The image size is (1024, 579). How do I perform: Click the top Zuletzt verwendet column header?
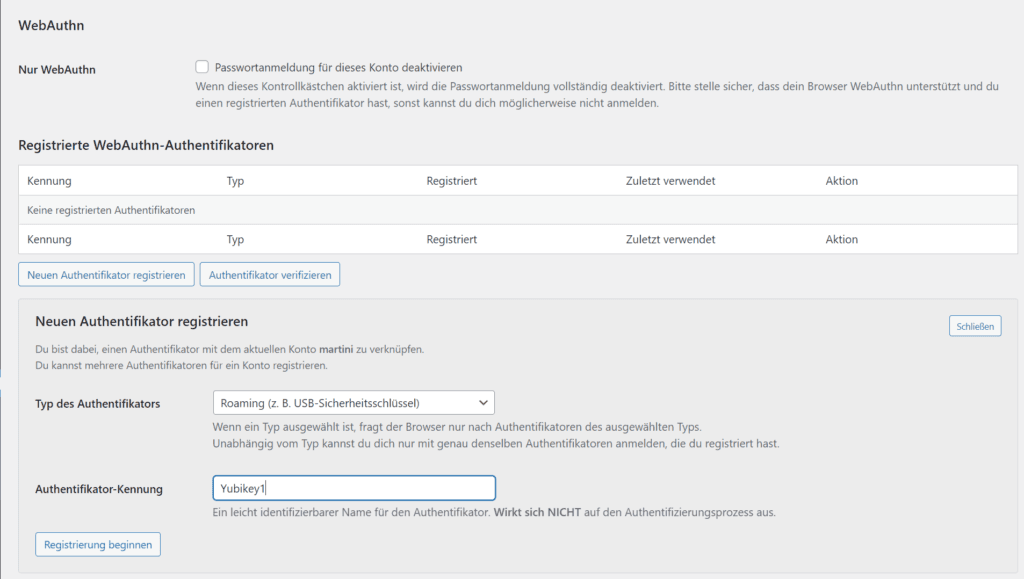point(670,181)
